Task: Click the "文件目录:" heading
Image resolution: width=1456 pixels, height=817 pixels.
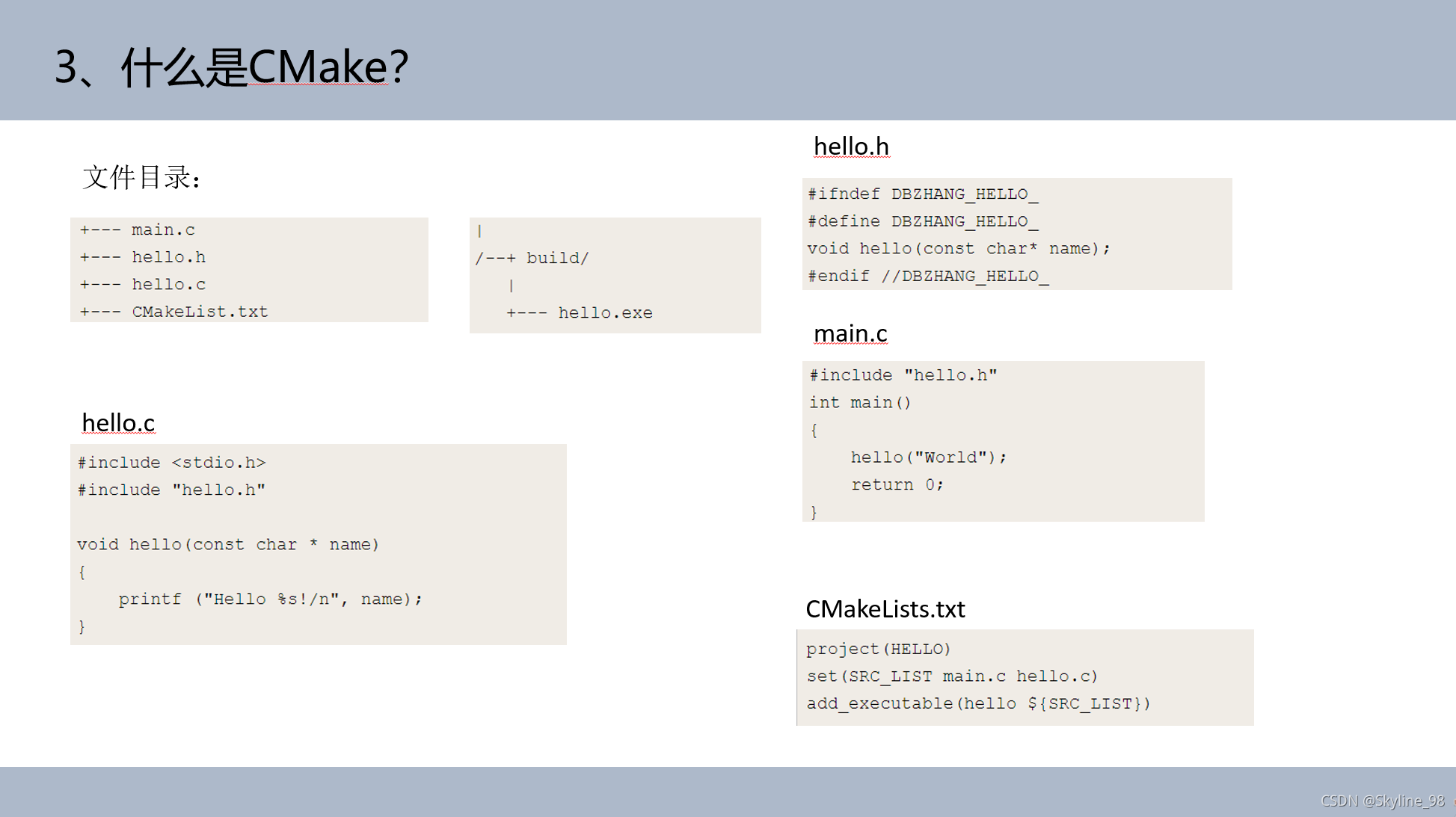Action: pyautogui.click(x=141, y=178)
